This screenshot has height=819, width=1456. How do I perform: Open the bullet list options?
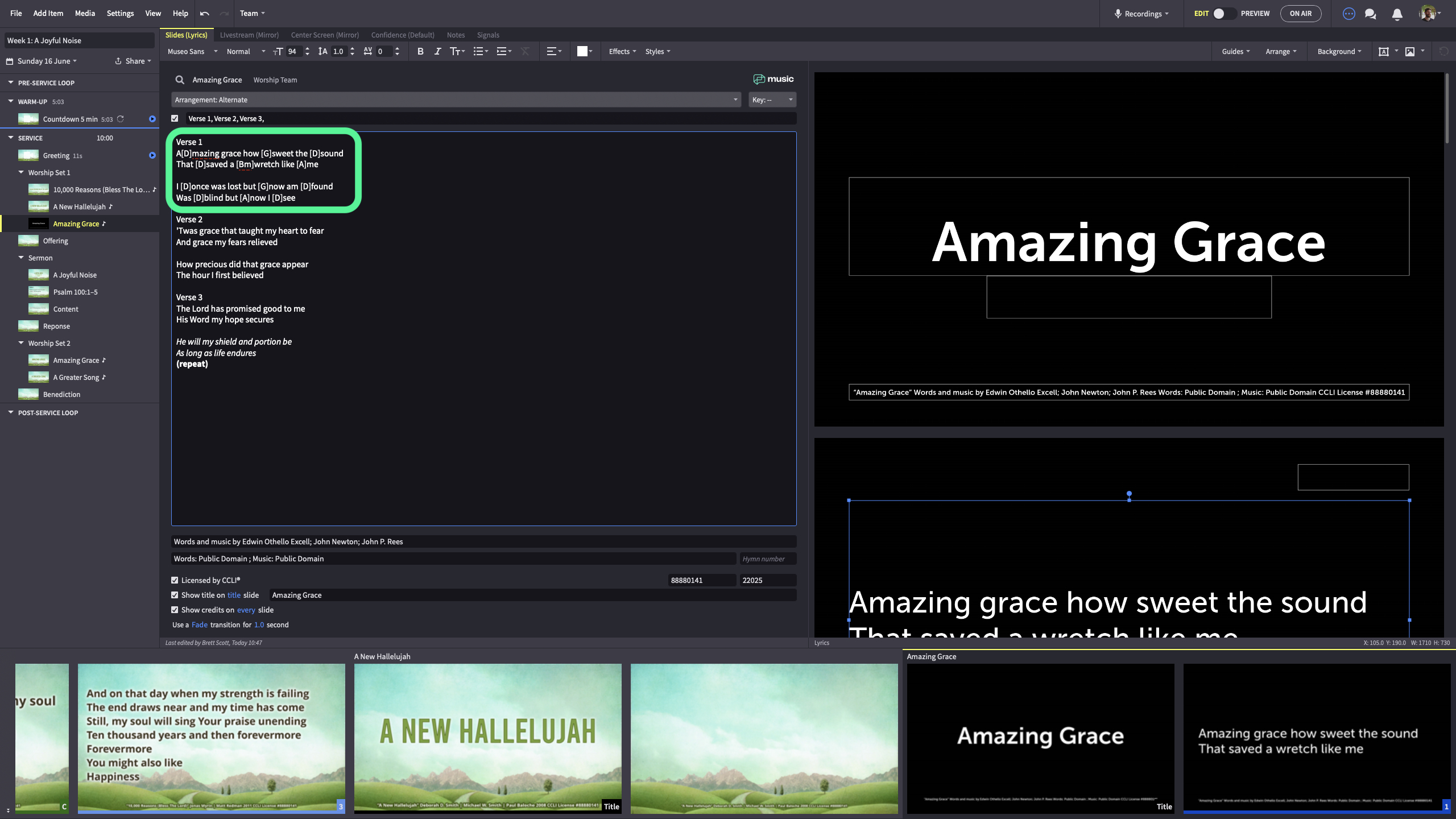tap(481, 52)
